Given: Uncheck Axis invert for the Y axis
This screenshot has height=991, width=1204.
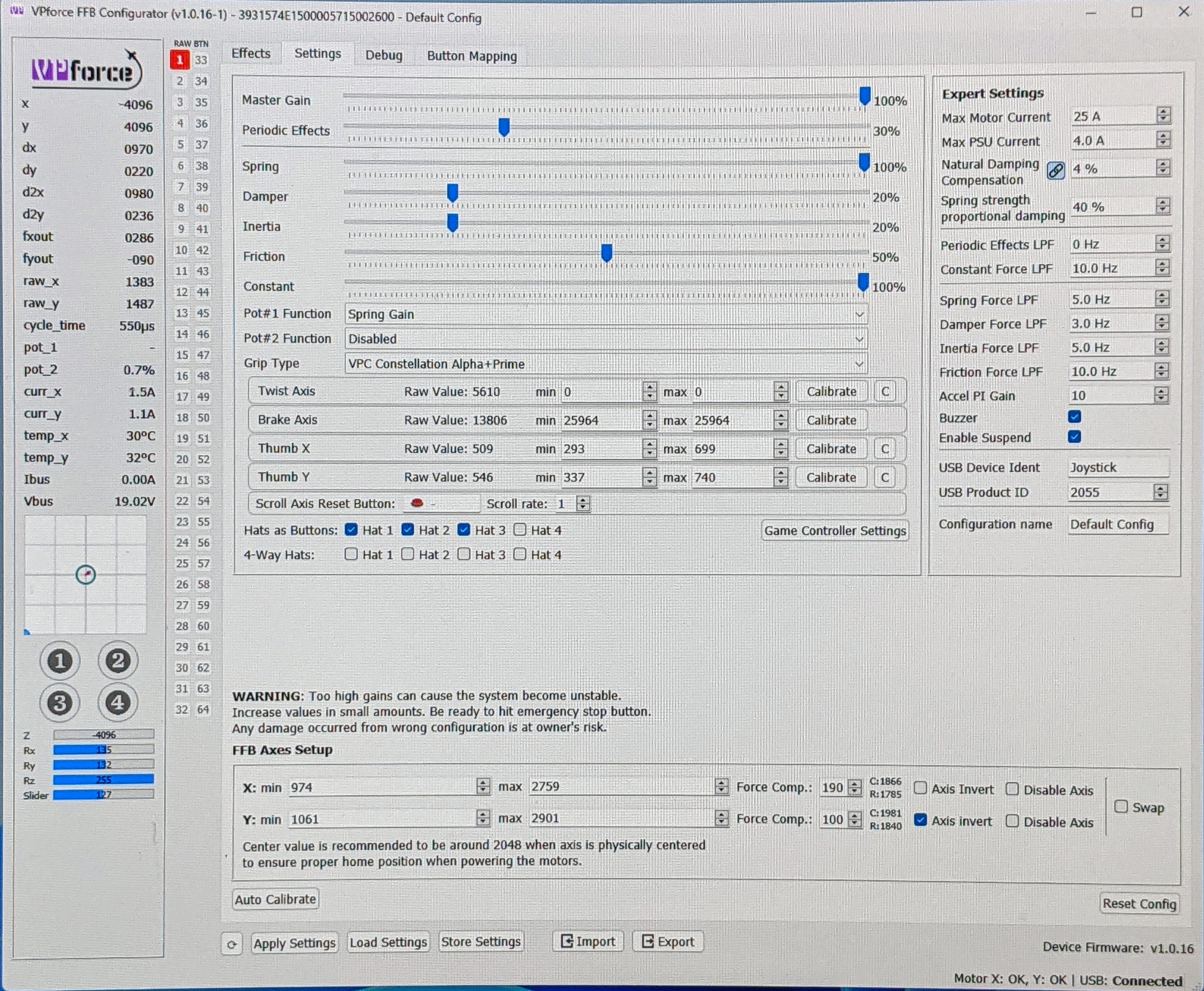Looking at the screenshot, I should pyautogui.click(x=921, y=820).
